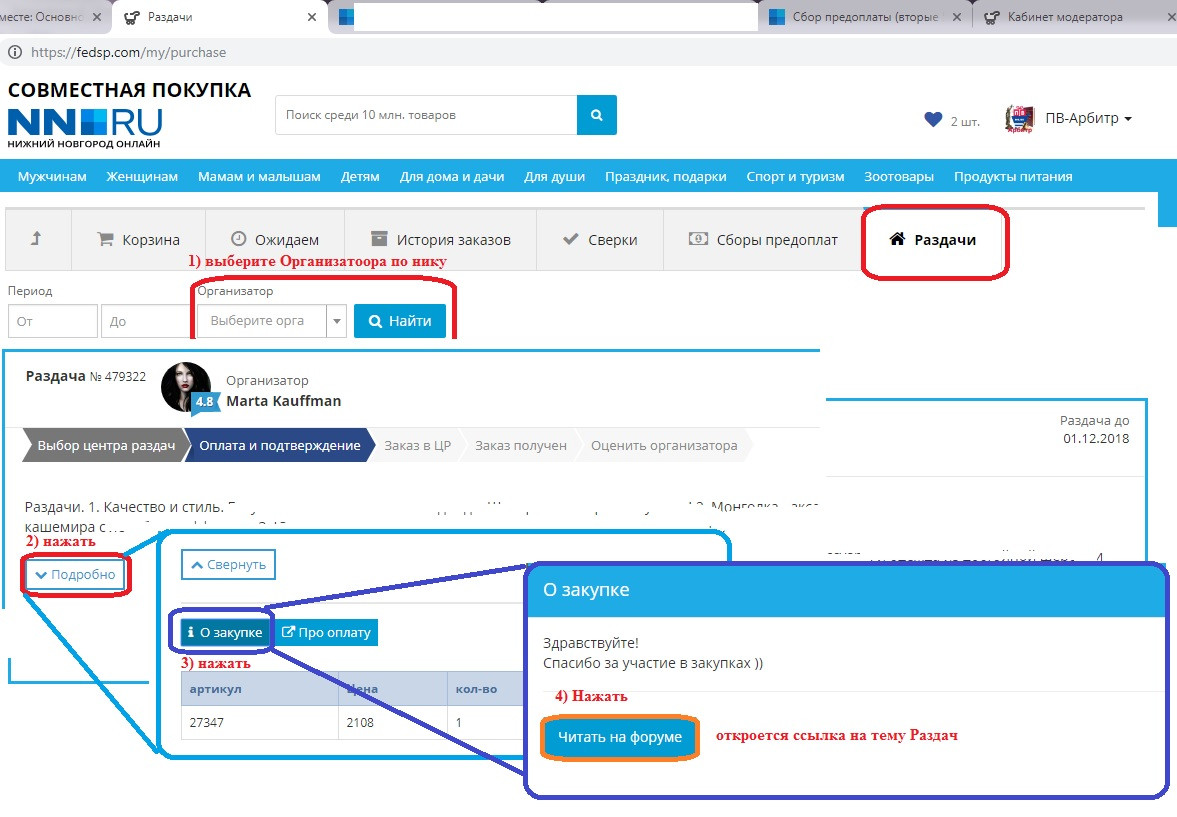Open the Корзина cart tab
1177x817 pixels.
(x=138, y=240)
